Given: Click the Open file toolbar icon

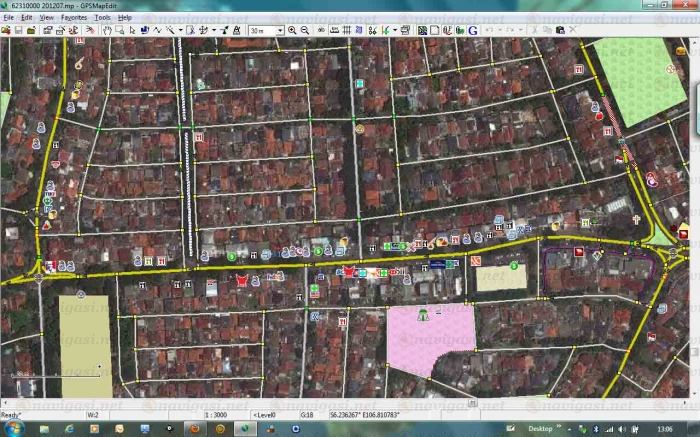Looking at the screenshot, I should tap(6, 31).
